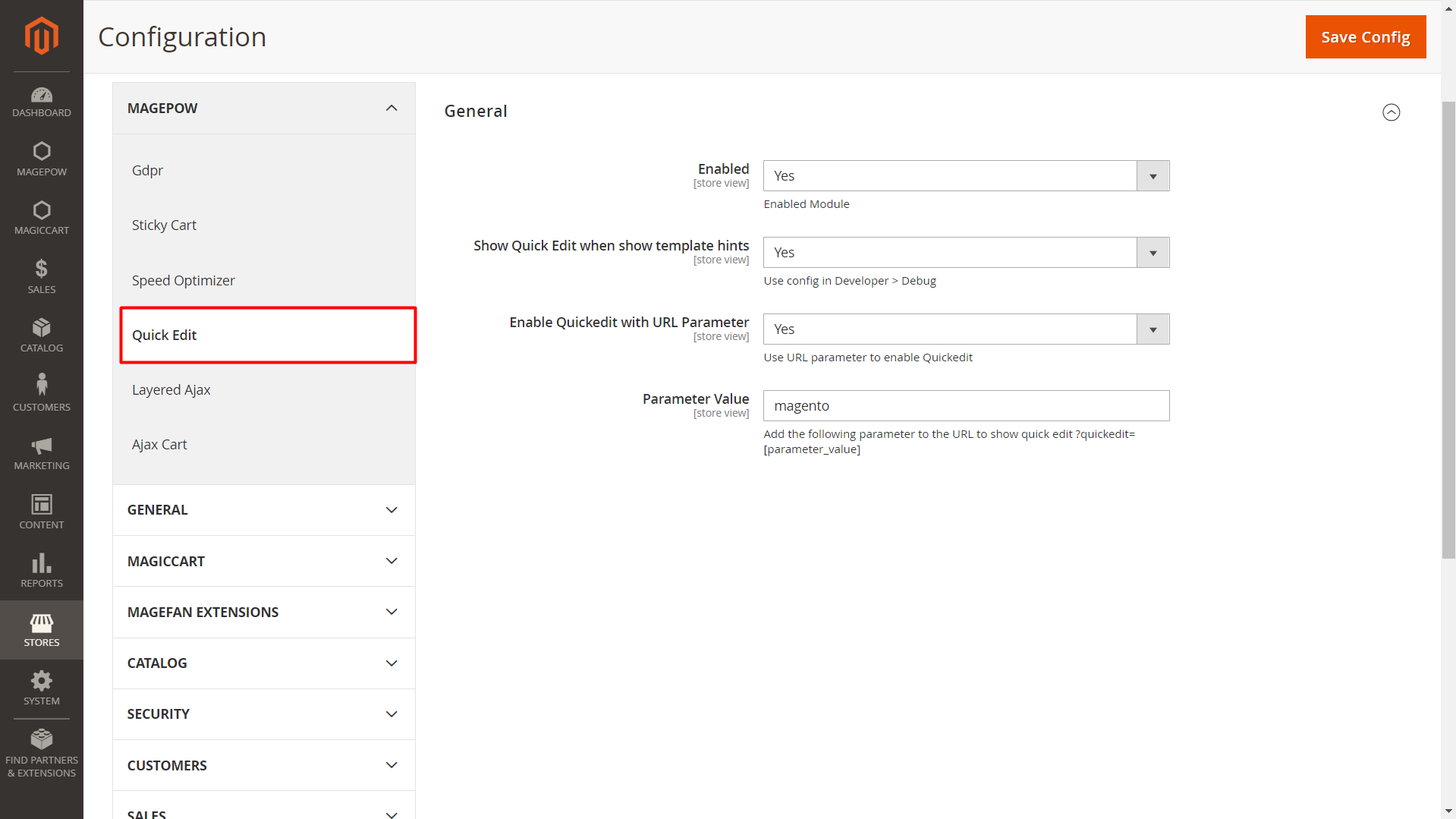Select Layered Ajax configuration tab

tap(171, 390)
